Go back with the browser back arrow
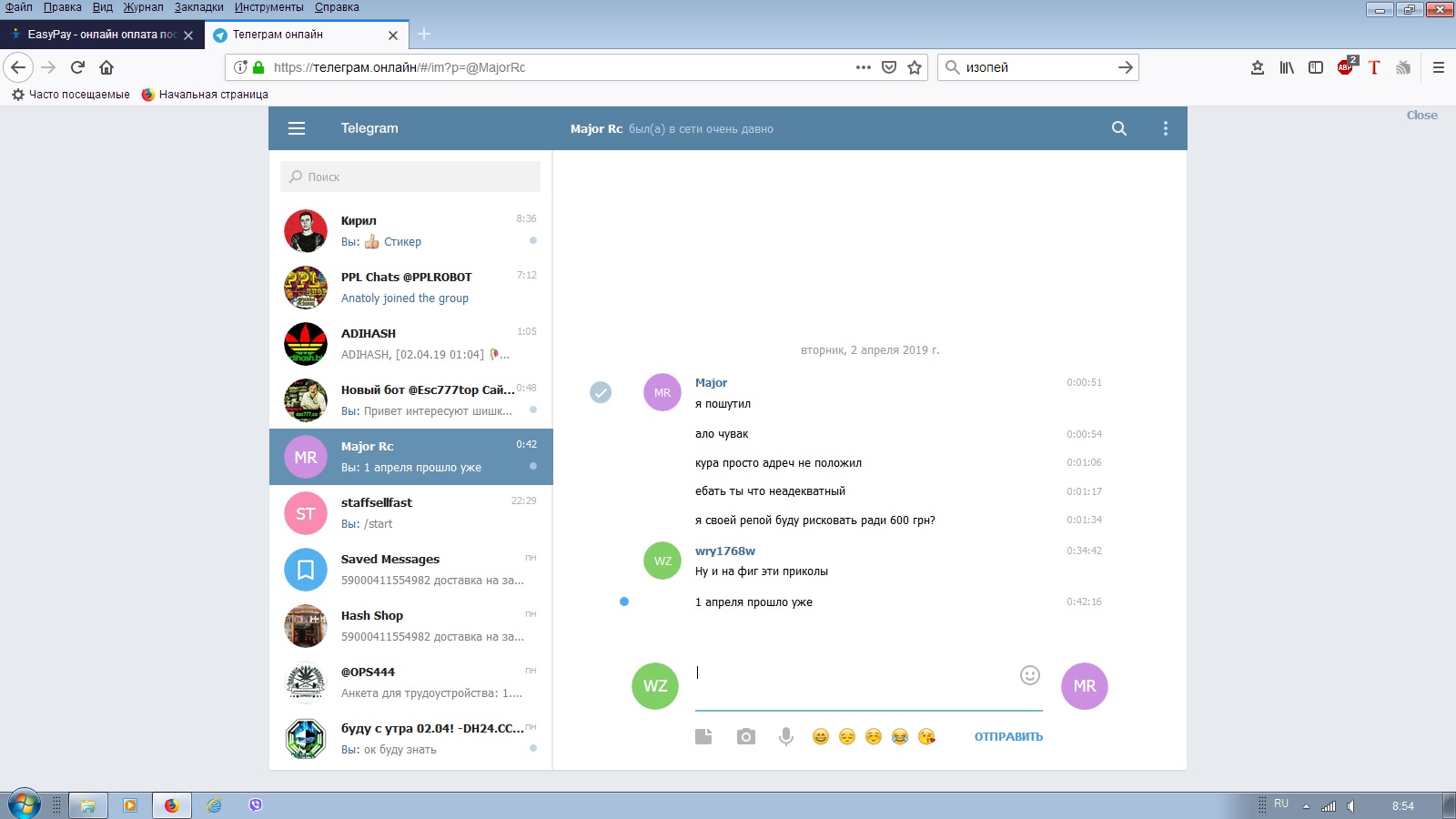The width and height of the screenshot is (1456, 819). point(18,67)
